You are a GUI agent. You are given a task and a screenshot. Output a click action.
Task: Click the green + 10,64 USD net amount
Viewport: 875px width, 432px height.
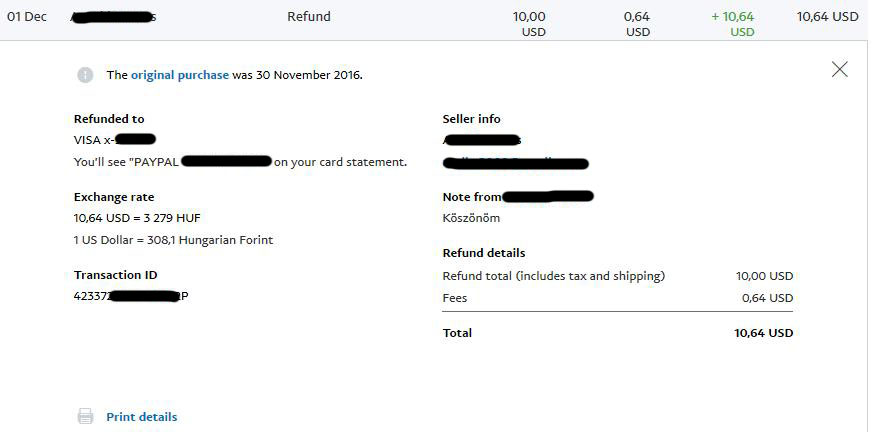733,24
